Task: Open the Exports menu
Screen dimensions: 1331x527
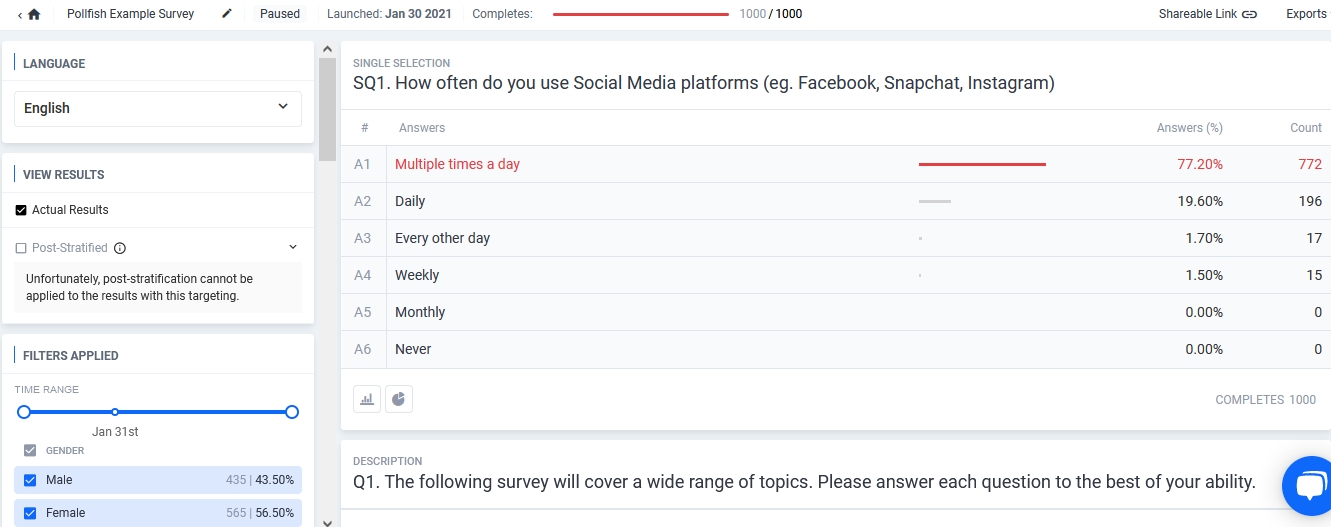Action: (1306, 14)
